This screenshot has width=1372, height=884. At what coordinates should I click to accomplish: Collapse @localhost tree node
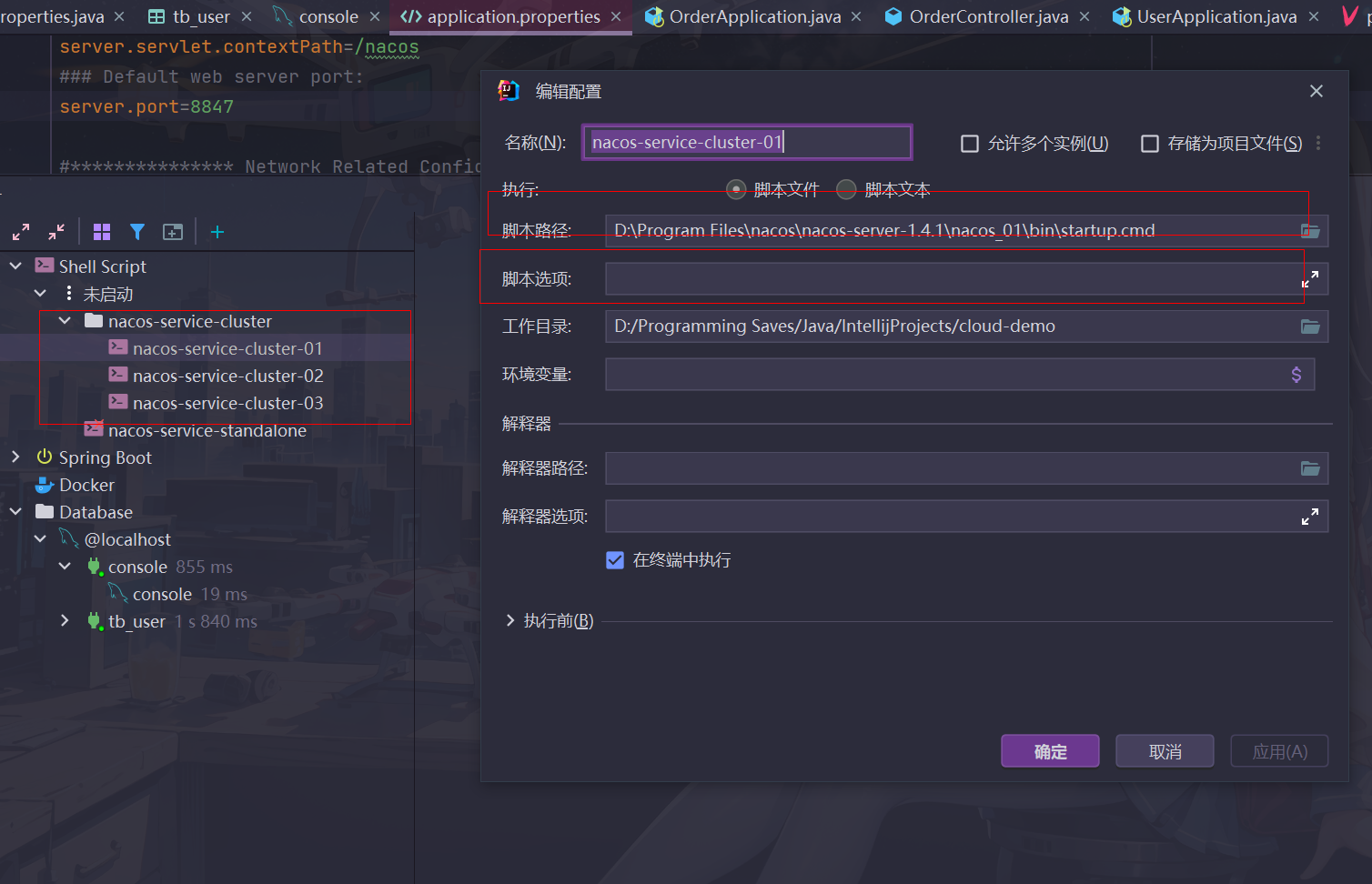pos(40,539)
